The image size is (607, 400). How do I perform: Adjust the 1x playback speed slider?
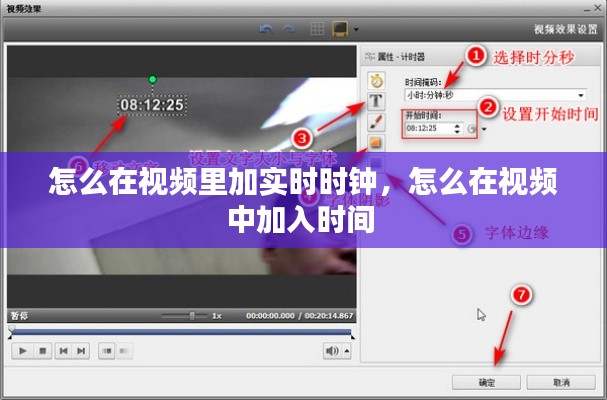tap(192, 316)
